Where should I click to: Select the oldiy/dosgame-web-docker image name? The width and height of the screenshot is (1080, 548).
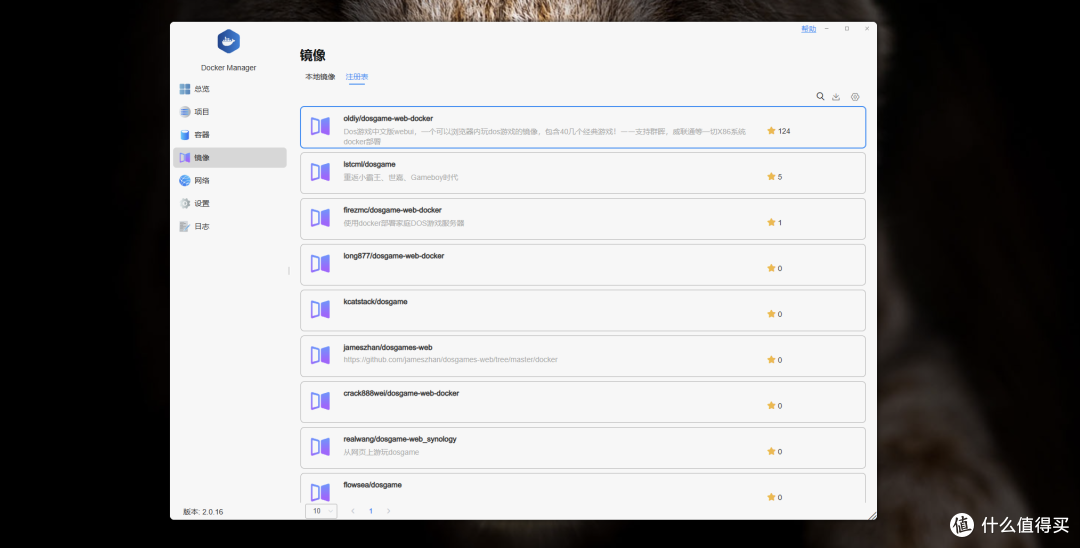(388, 118)
